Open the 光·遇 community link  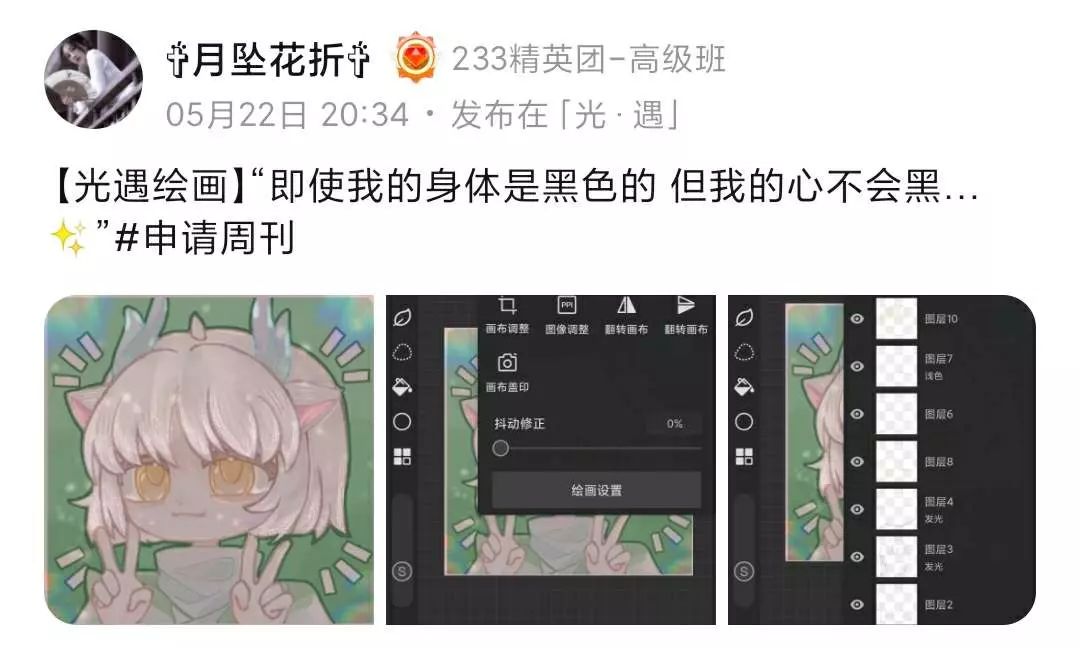(x=620, y=114)
